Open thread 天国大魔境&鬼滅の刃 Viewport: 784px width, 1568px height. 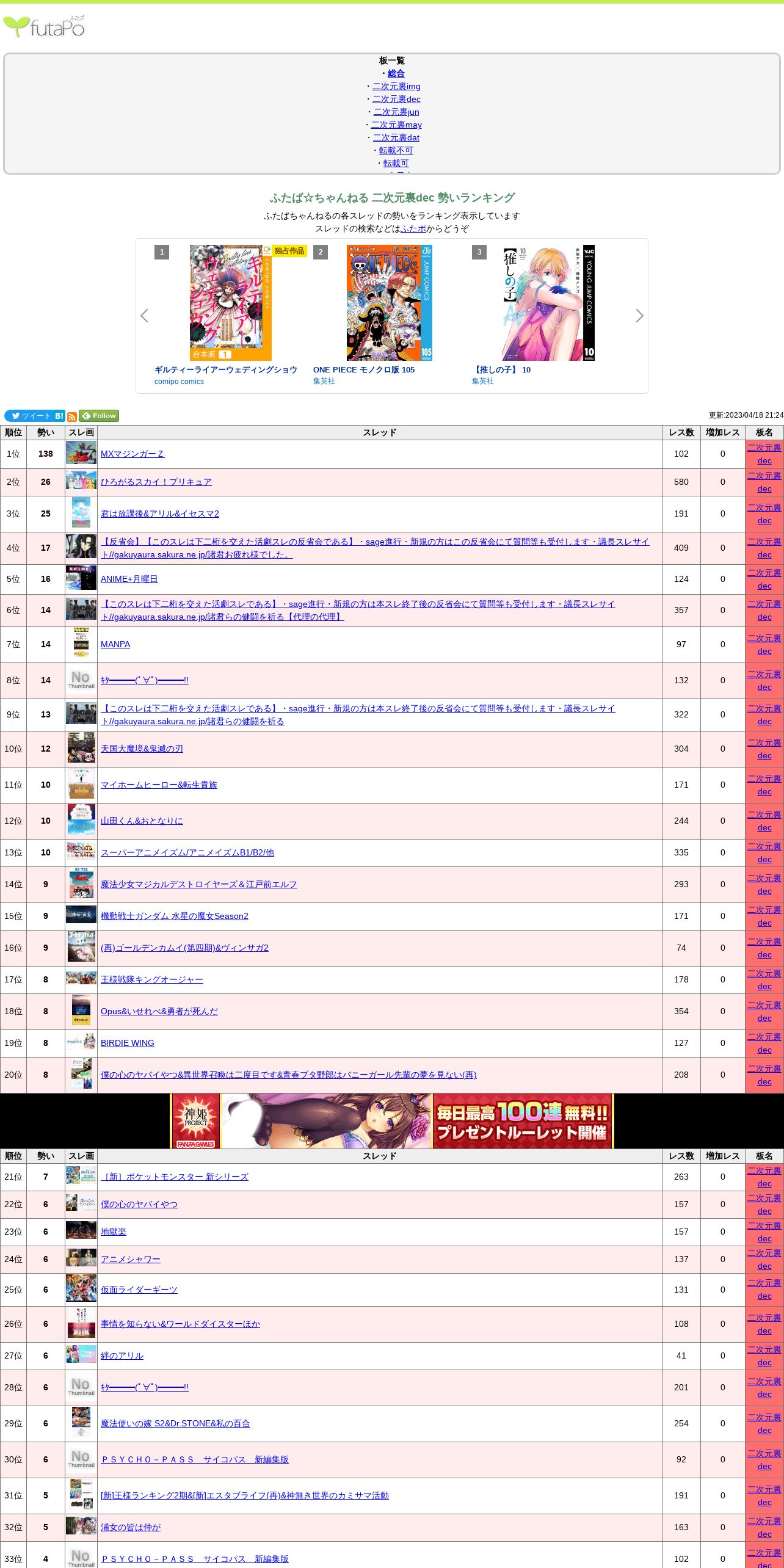[x=142, y=749]
